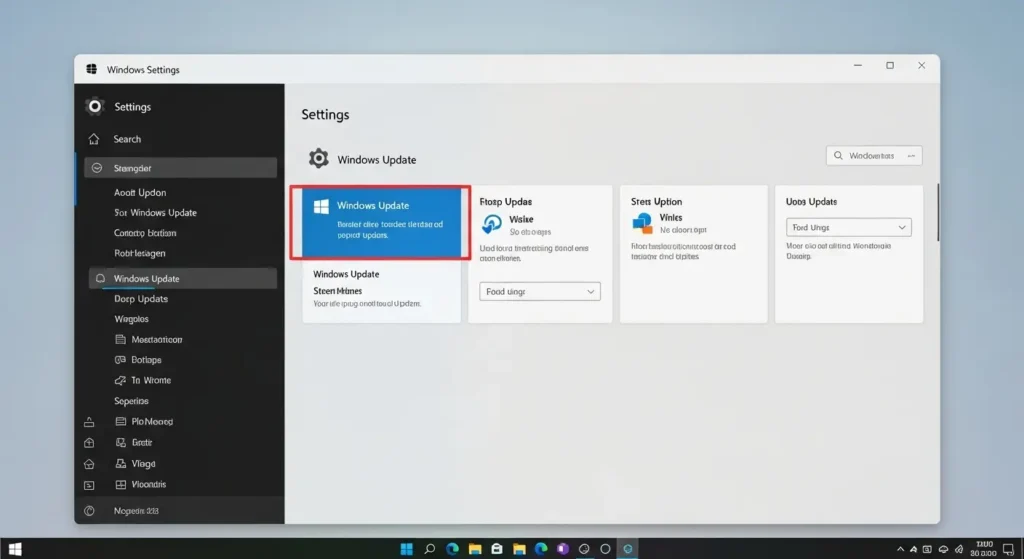Click the icon directly before Grotir
This screenshot has width=1024, height=559.
[120, 443]
